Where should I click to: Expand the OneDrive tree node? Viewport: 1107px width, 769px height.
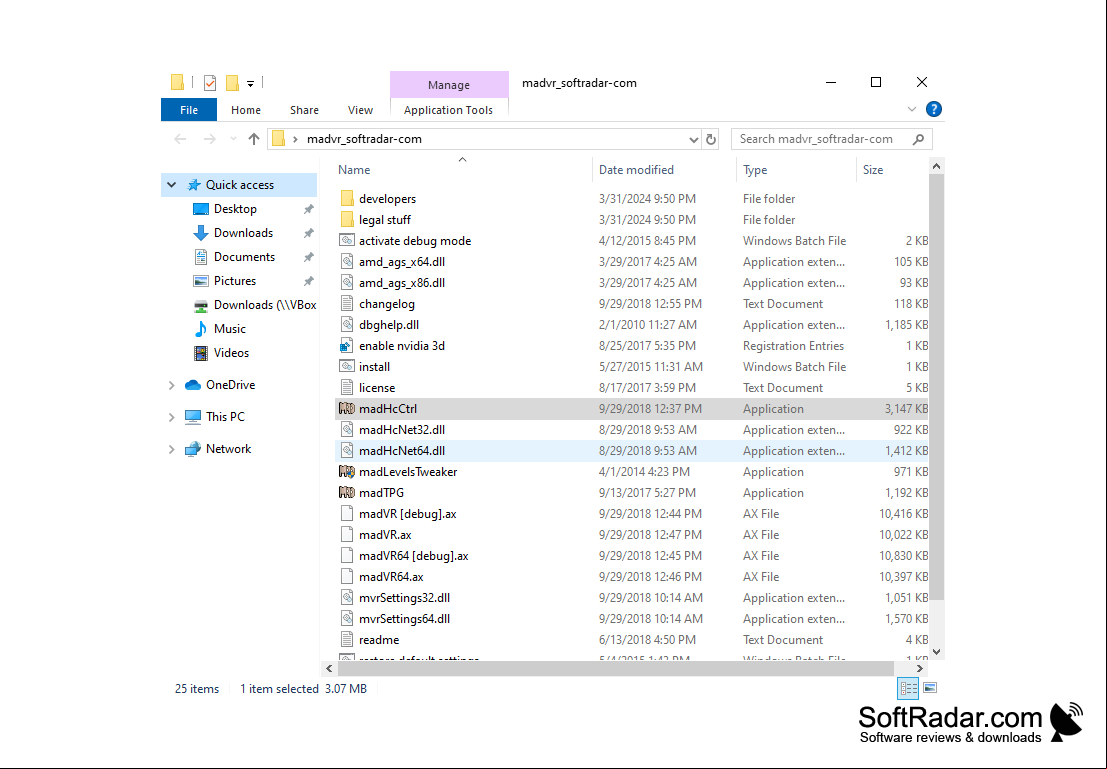[x=172, y=385]
